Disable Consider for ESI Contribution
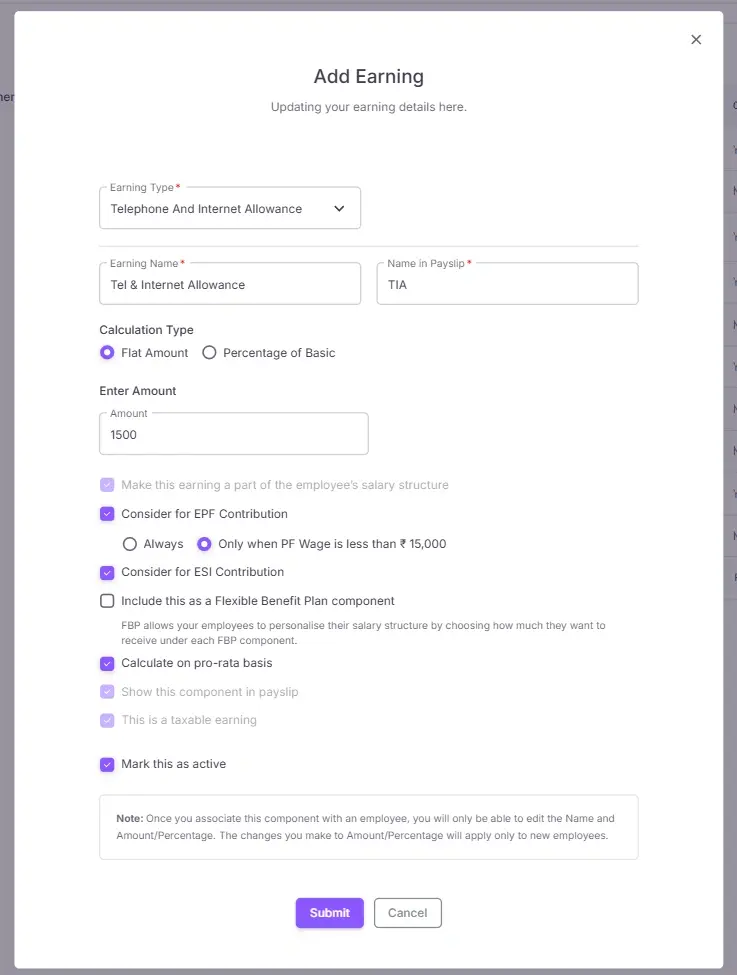Image resolution: width=737 pixels, height=975 pixels. point(107,572)
